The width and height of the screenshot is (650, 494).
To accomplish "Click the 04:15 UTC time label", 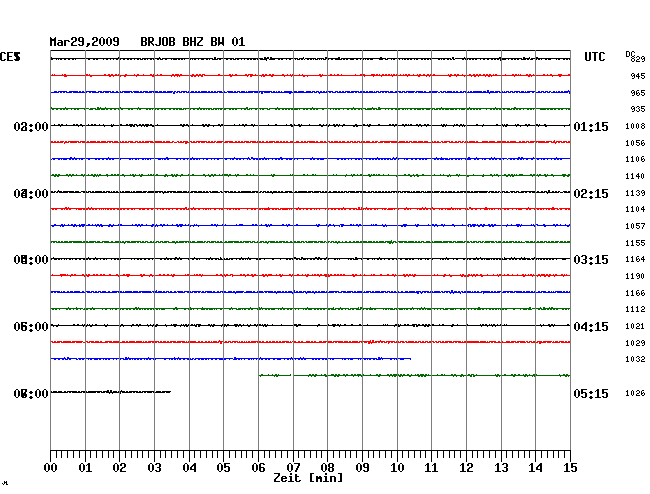I will tap(591, 327).
